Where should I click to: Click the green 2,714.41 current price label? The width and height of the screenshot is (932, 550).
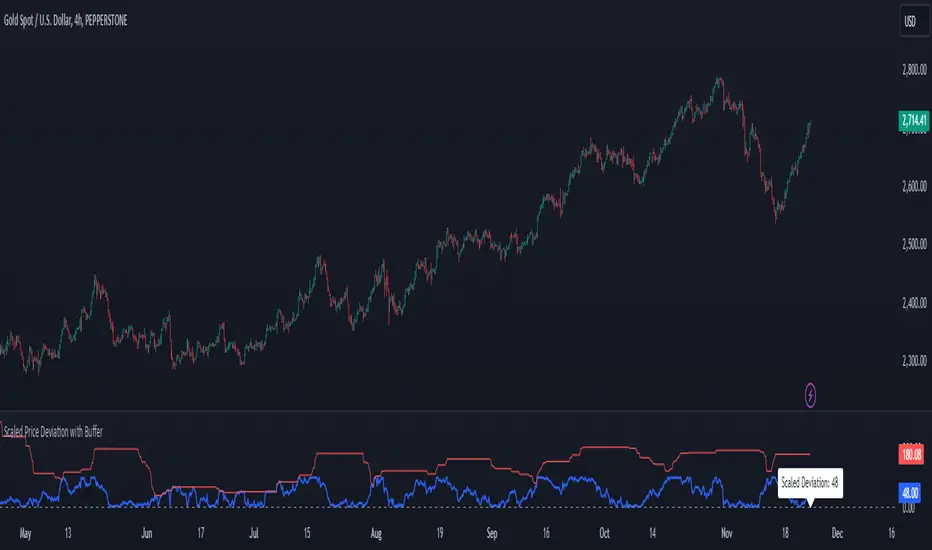[x=913, y=121]
